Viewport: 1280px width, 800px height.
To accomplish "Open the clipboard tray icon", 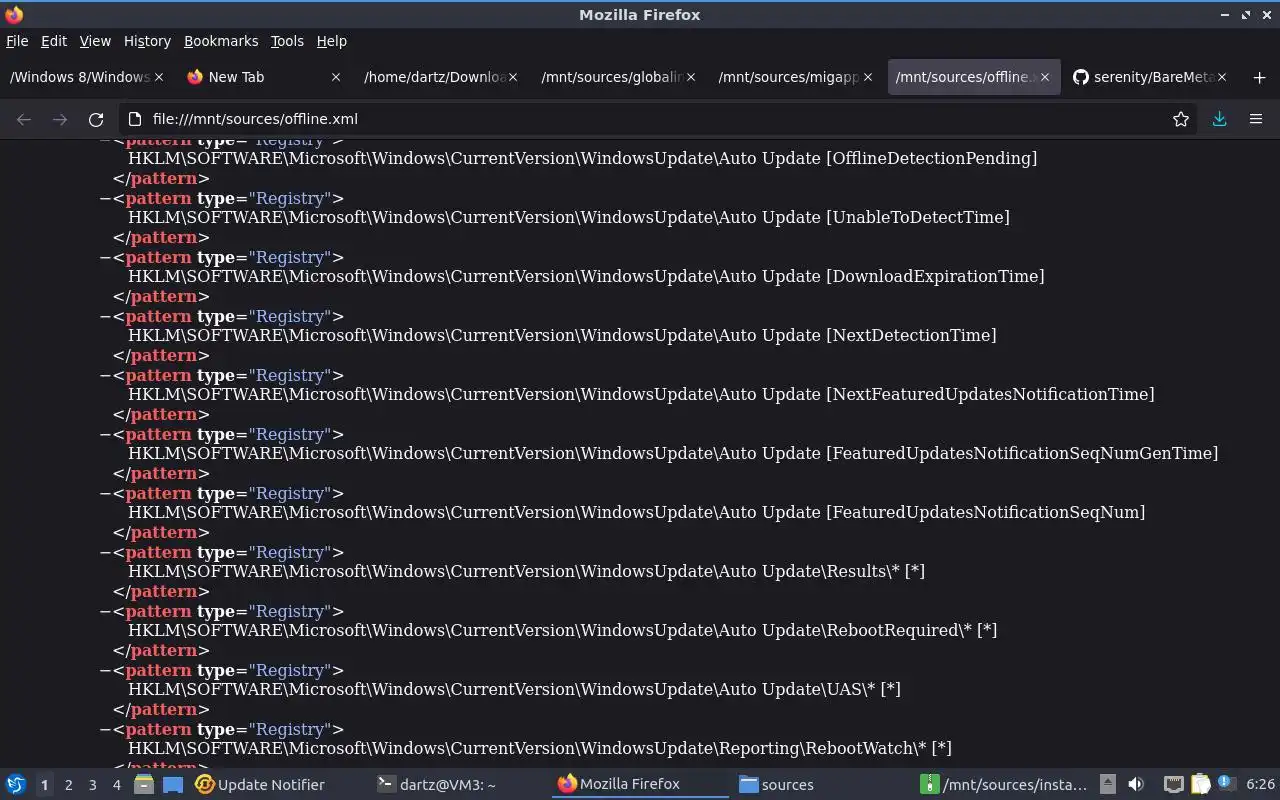I will click(1199, 785).
